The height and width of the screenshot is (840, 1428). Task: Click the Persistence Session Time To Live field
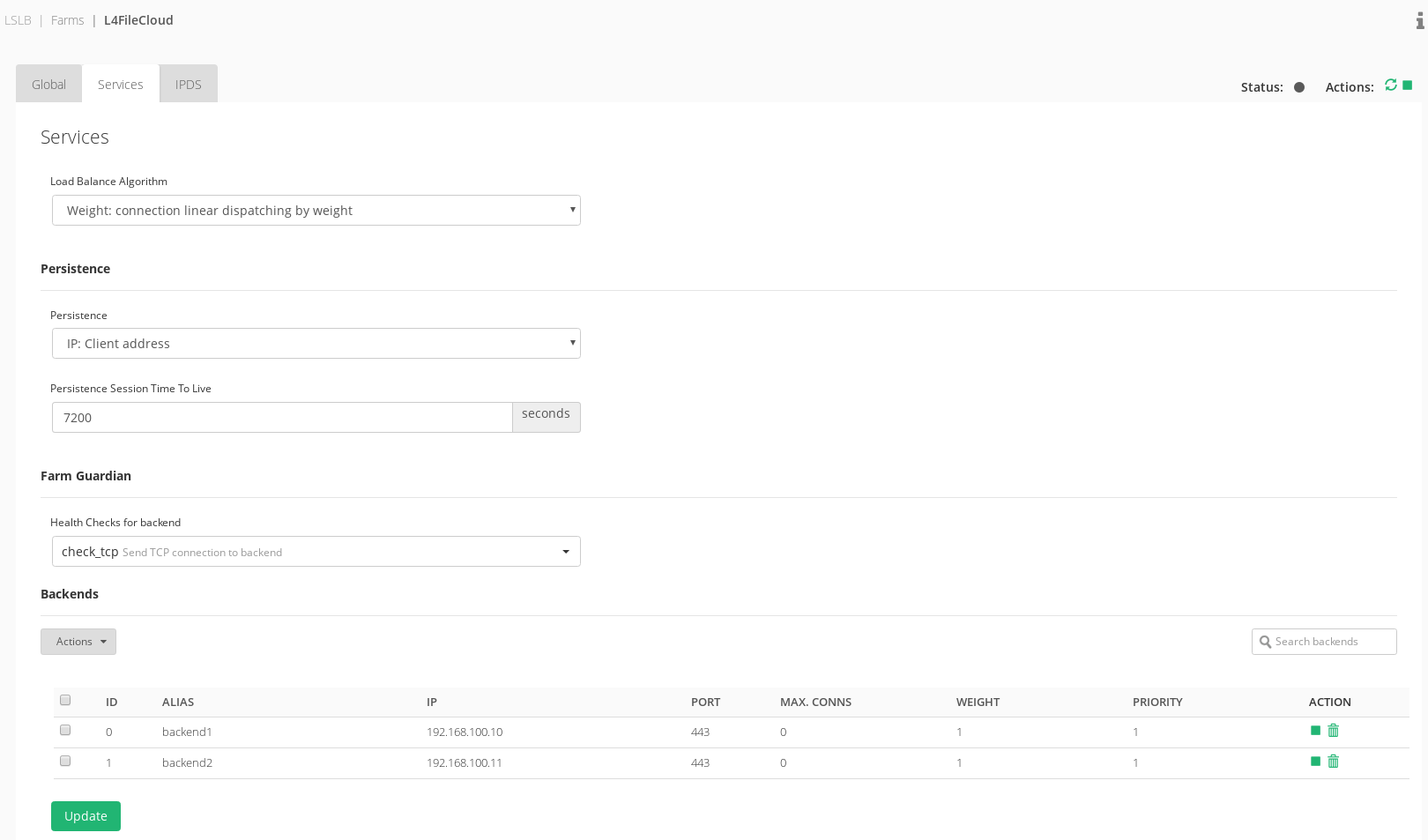282,418
